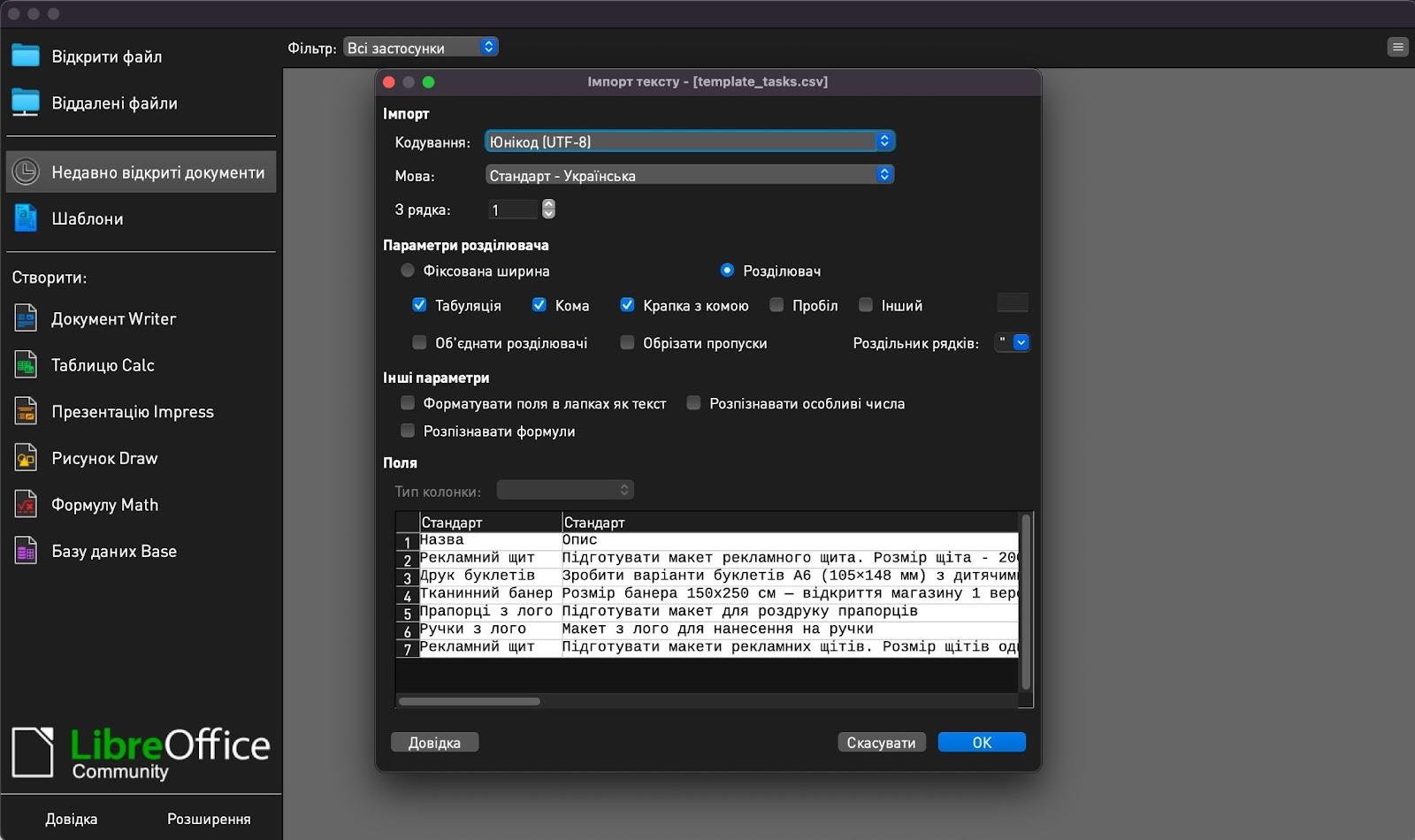Open the Кодування encoding dropdown
Screen dimensions: 1415x840
point(689,141)
